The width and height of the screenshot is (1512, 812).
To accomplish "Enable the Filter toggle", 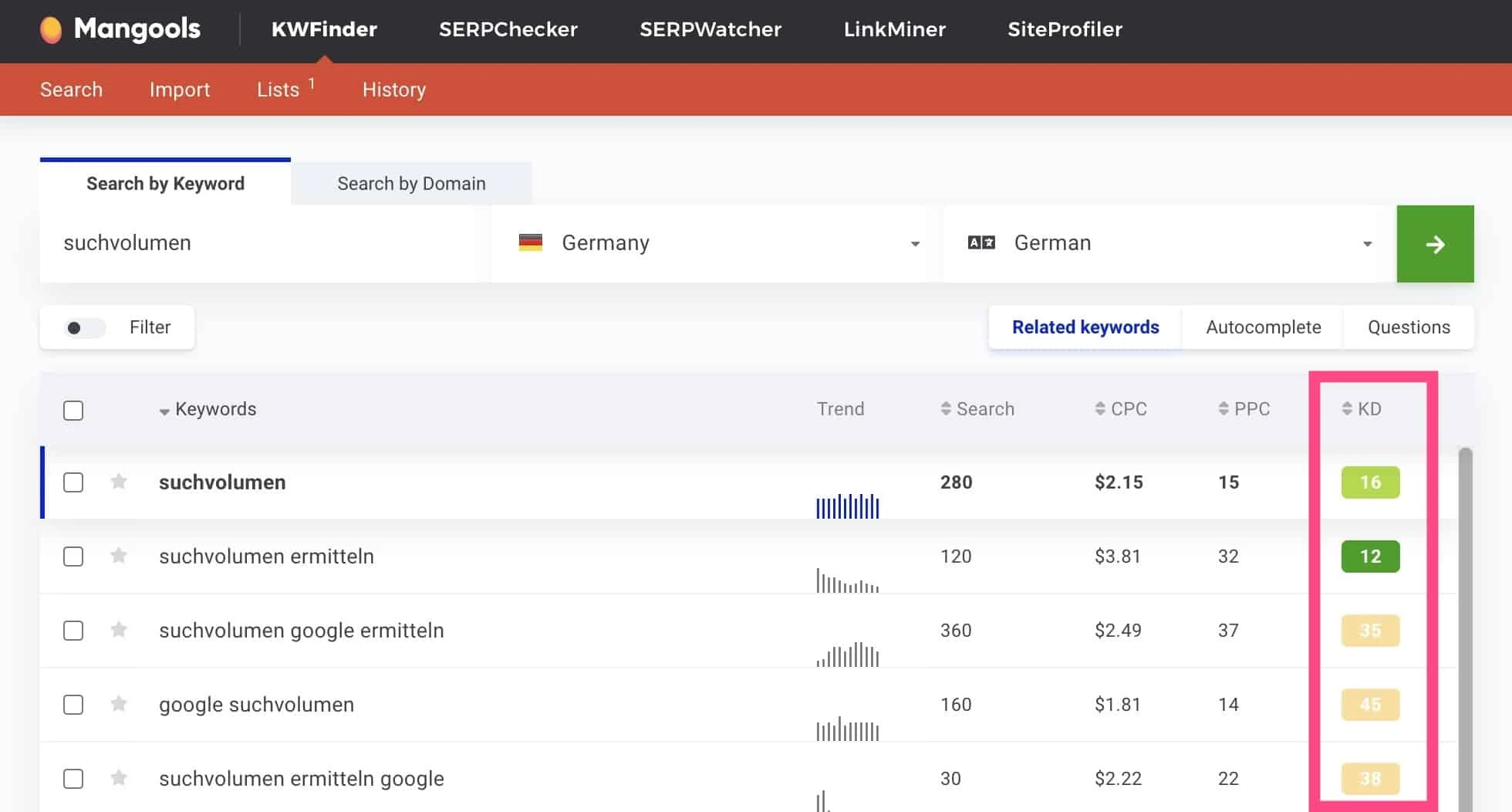I will point(83,327).
